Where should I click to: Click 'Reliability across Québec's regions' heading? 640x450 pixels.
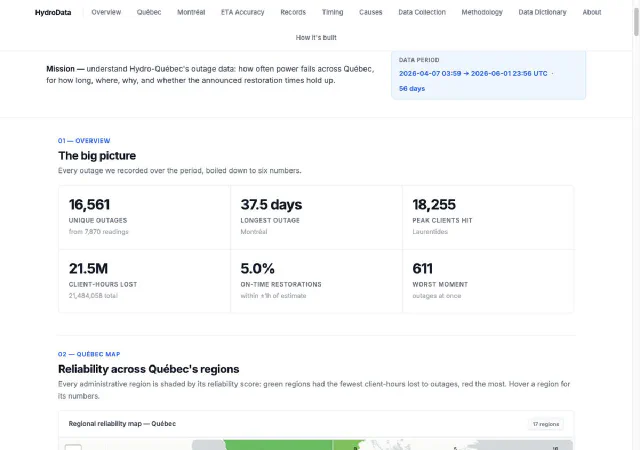click(149, 369)
